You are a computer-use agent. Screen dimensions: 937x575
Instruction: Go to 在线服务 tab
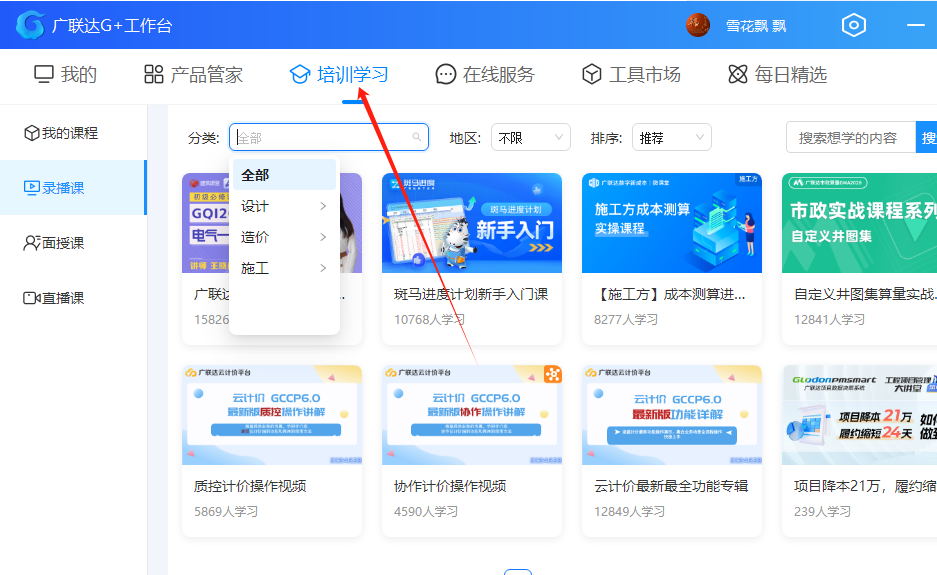point(485,75)
